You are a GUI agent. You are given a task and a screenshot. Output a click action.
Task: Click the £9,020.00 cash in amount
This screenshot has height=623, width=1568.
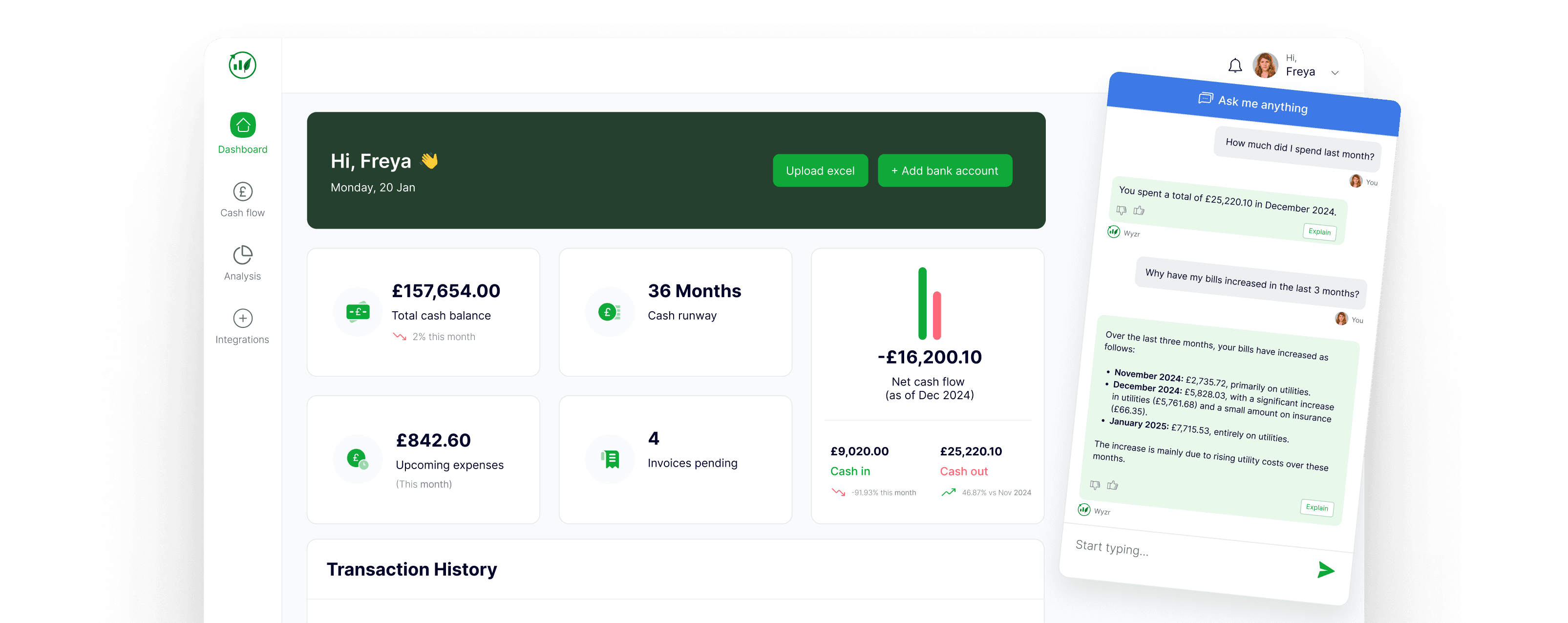[860, 451]
